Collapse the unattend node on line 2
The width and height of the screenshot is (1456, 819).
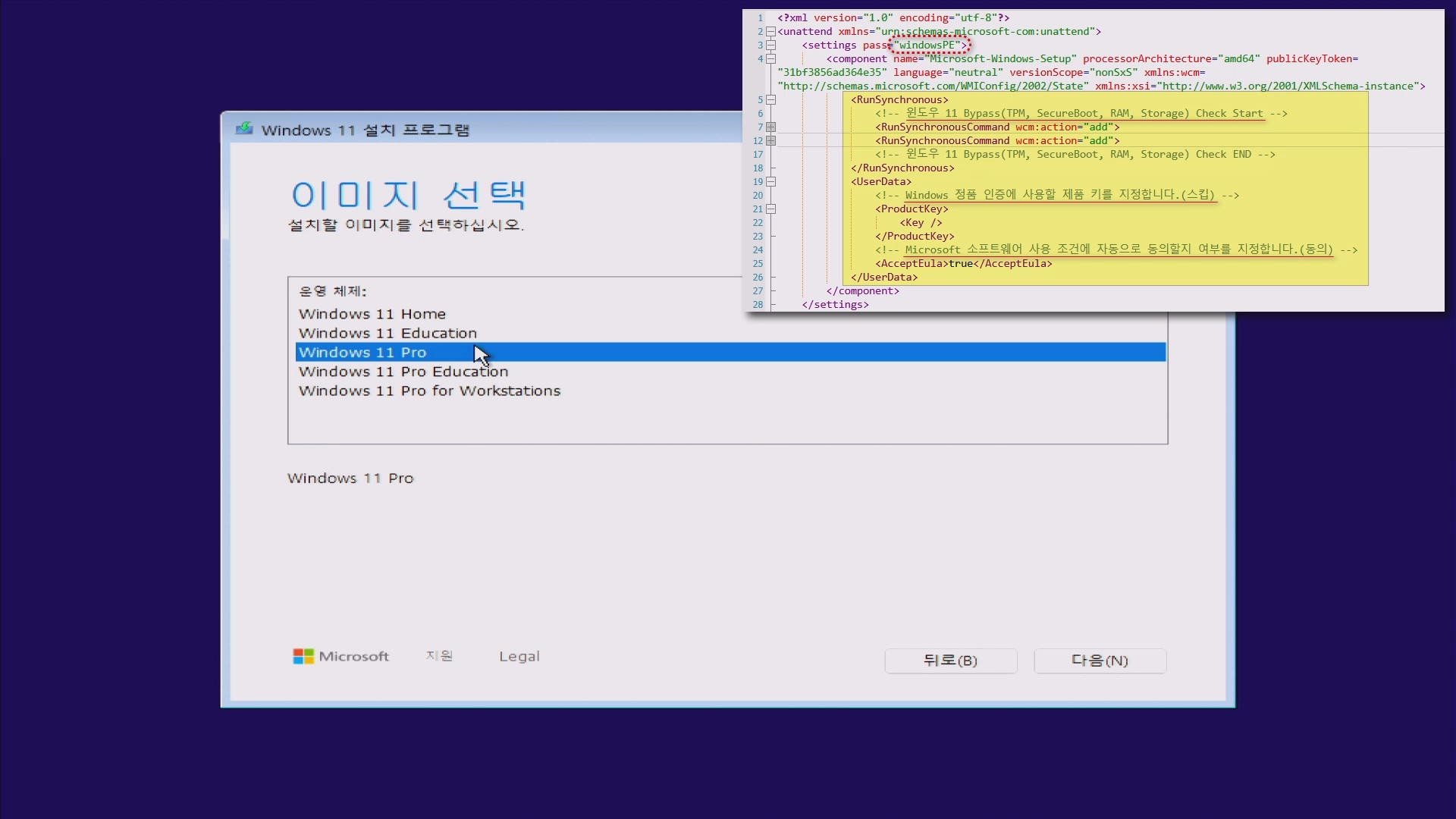pos(771,32)
